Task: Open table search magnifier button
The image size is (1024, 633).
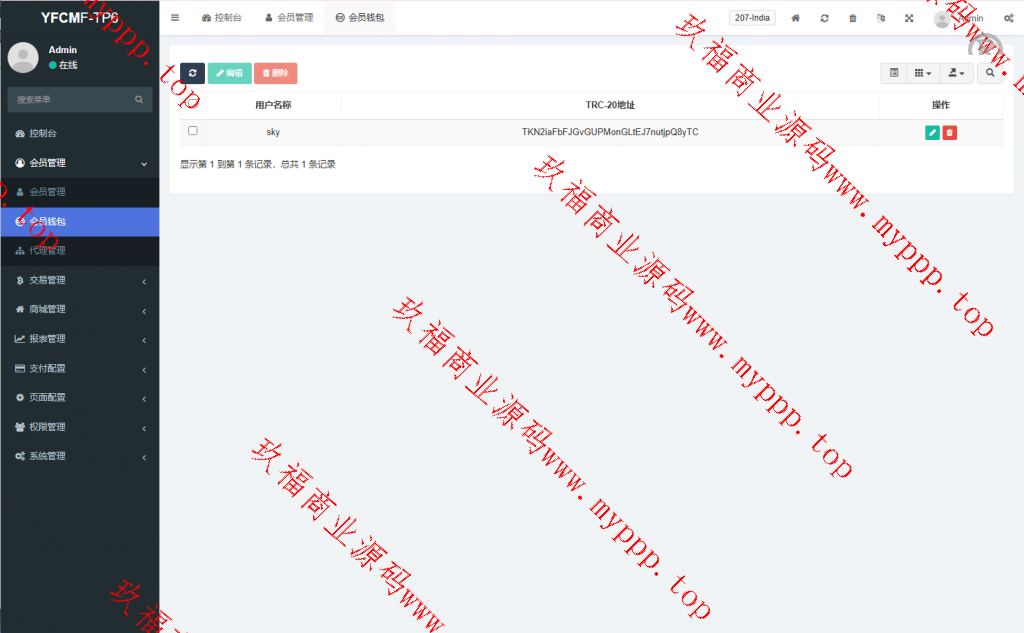Action: (x=990, y=73)
